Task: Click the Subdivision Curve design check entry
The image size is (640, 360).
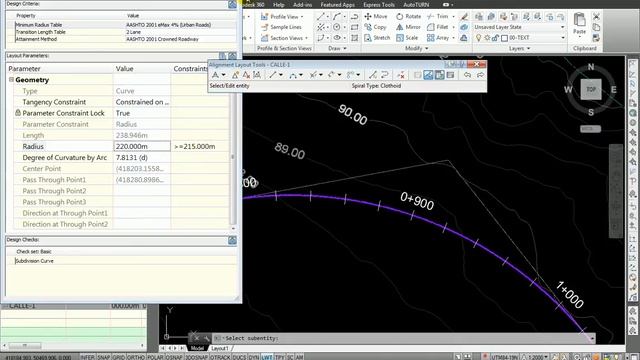Action: [x=34, y=261]
